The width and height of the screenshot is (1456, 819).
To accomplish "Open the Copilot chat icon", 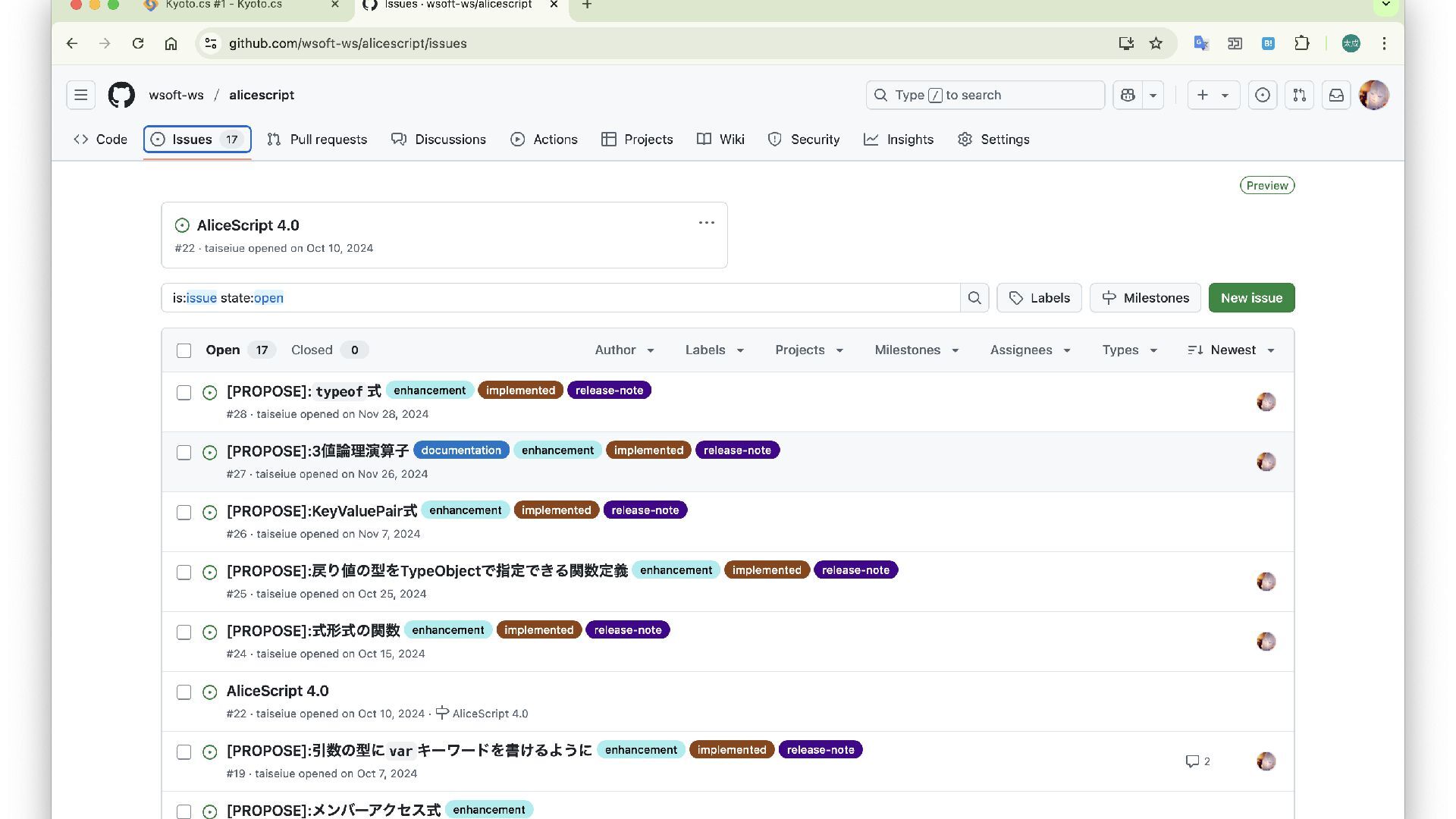I will tap(1128, 95).
